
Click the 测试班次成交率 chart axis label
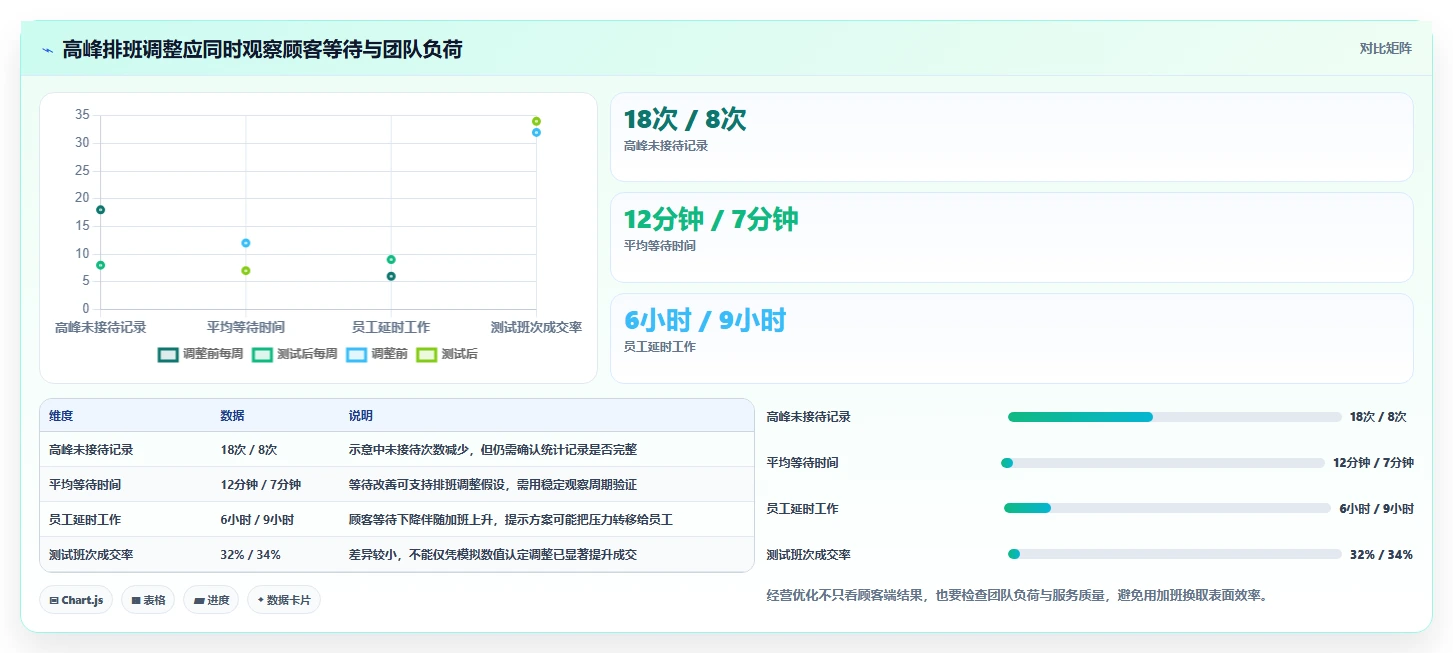click(x=536, y=327)
